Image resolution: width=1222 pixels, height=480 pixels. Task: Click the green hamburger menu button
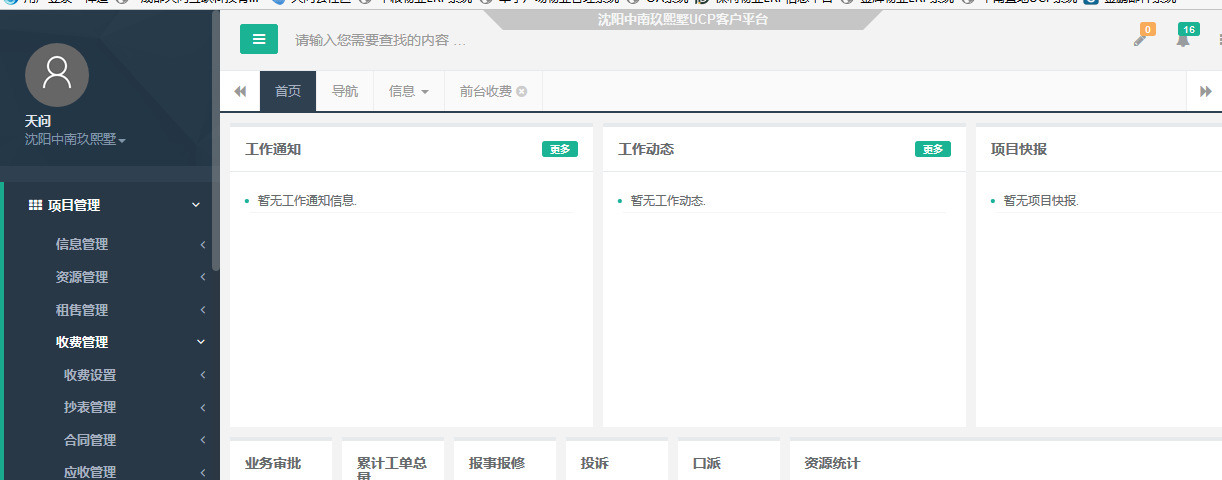[258, 39]
